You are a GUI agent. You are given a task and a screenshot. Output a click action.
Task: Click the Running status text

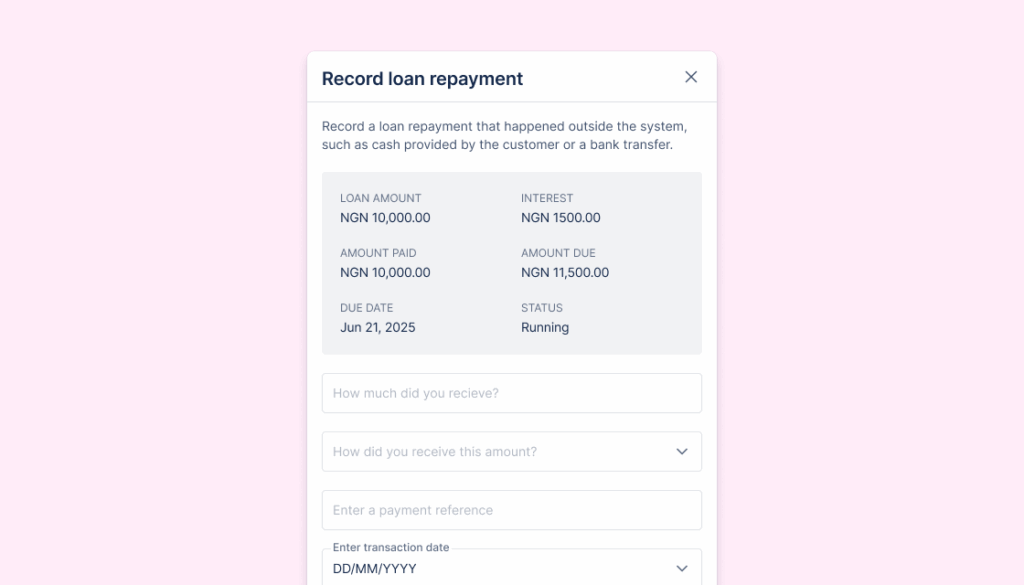click(545, 328)
